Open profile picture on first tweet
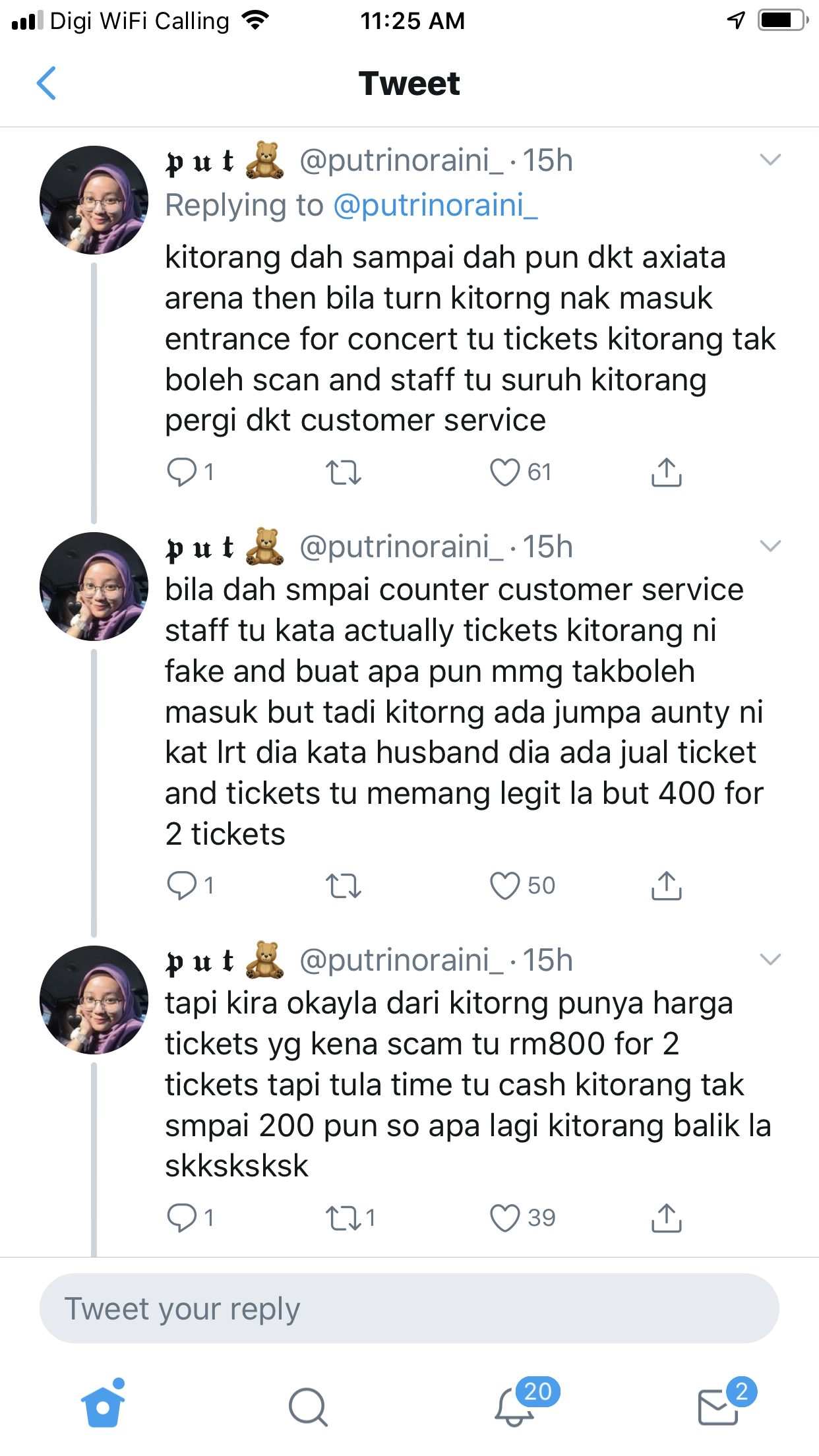Screen dimensions: 819x1456 94,200
